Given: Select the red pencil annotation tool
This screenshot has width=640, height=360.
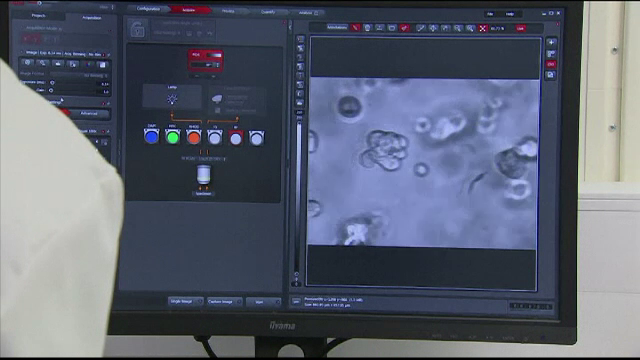Looking at the screenshot, I should tap(356, 28).
